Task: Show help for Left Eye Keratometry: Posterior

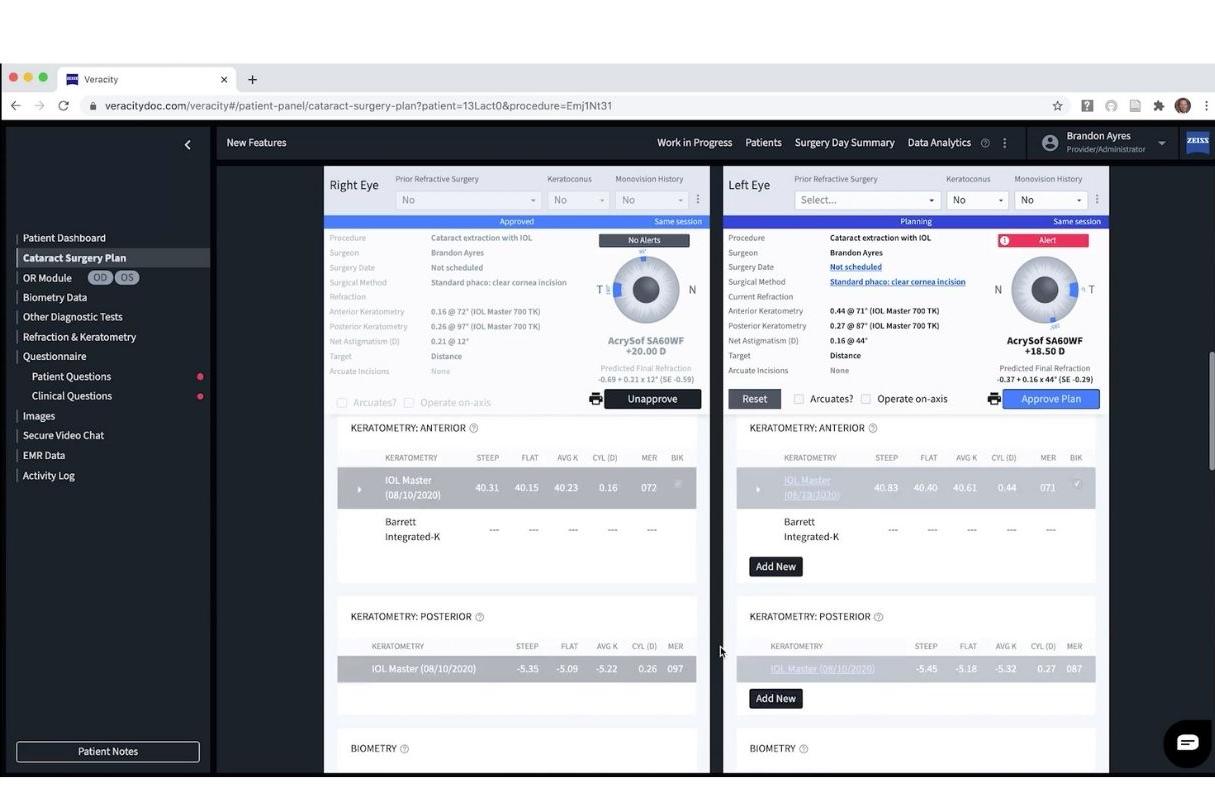Action: [878, 617]
